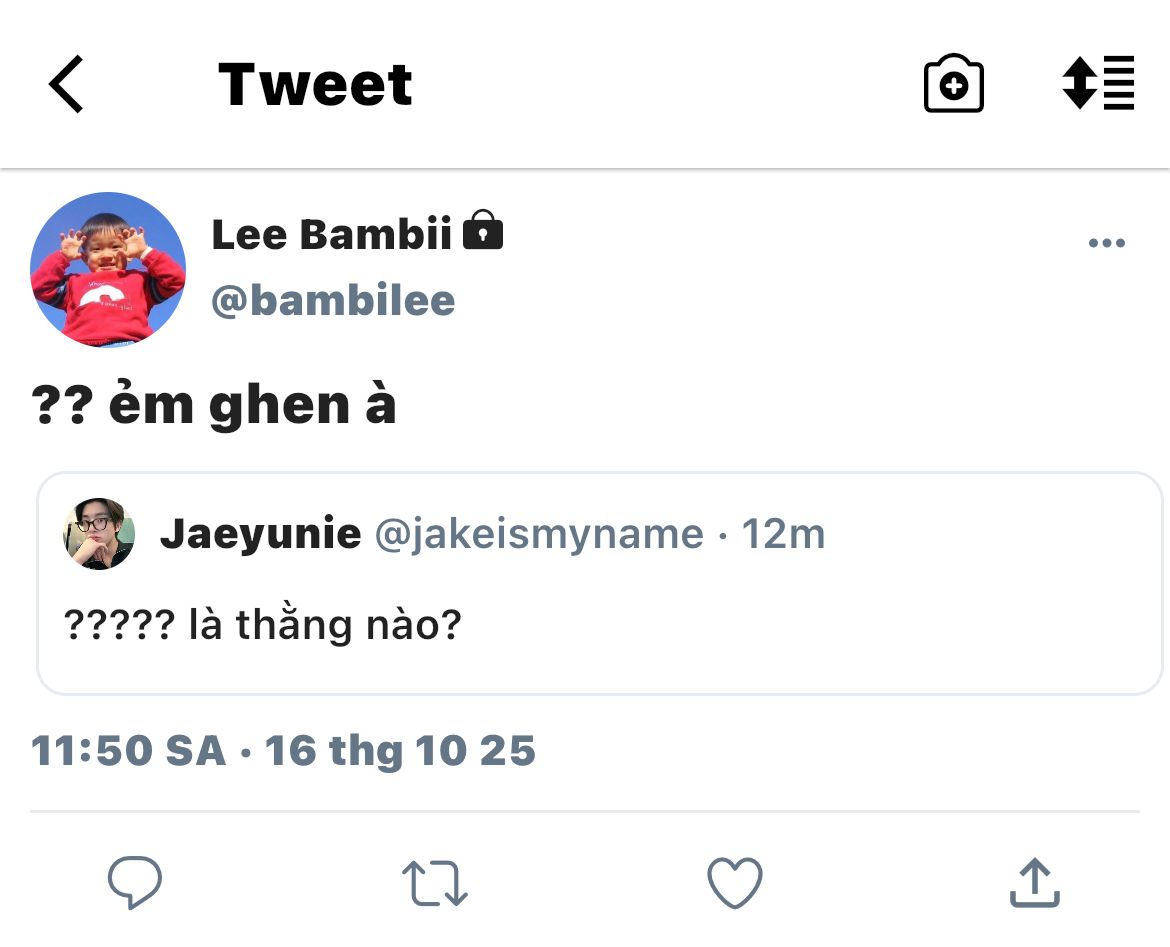The height and width of the screenshot is (947, 1170).
Task: Tap the camera plus icon
Action: pos(953,84)
